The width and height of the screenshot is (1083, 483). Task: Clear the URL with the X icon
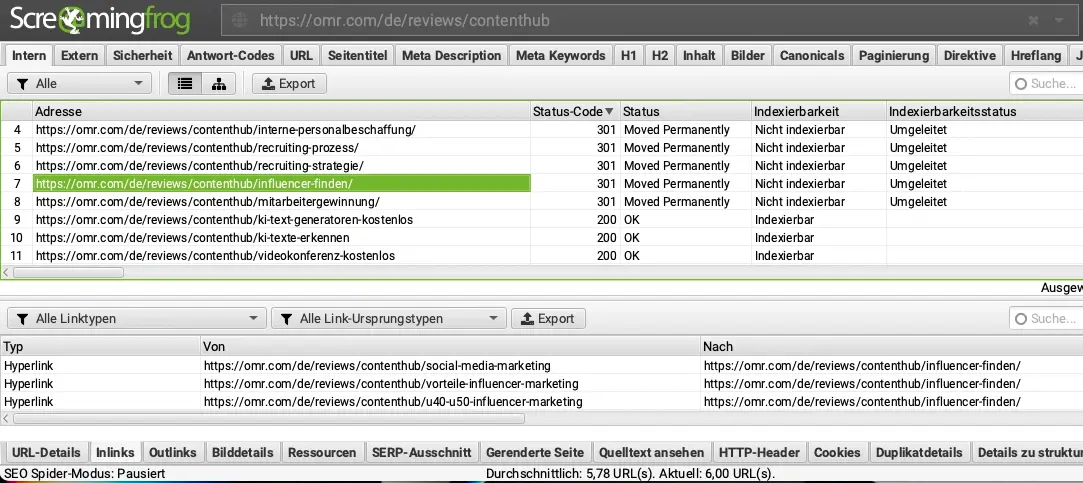pos(1033,21)
